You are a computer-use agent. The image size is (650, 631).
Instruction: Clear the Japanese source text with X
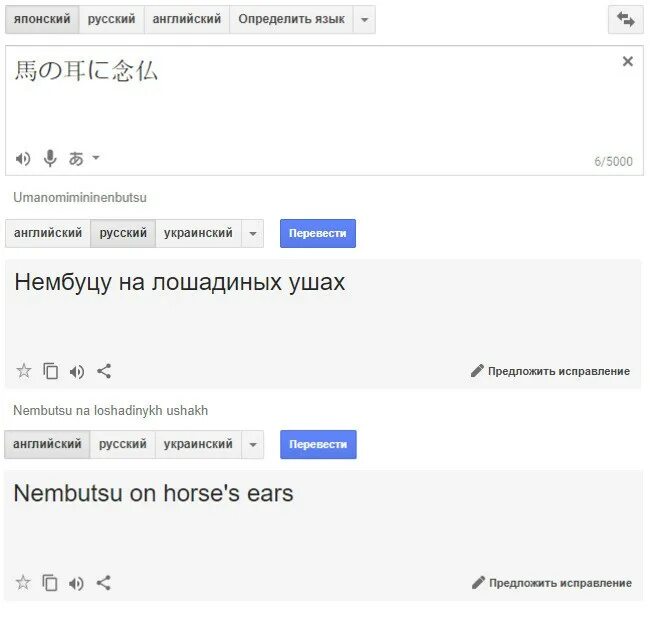[x=627, y=62]
